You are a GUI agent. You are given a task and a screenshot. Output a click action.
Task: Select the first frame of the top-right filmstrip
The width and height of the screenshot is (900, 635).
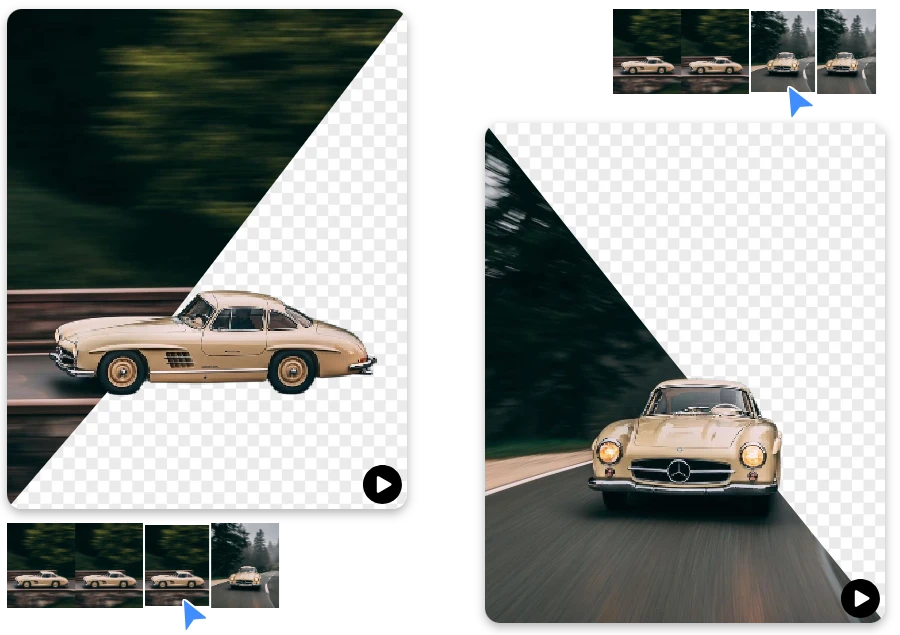tap(643, 51)
